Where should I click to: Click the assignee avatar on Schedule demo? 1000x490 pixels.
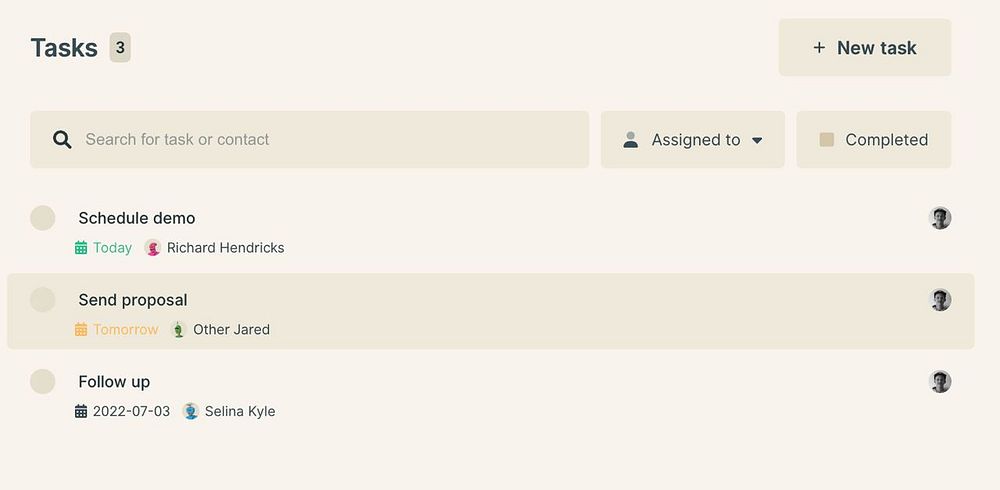[939, 218]
